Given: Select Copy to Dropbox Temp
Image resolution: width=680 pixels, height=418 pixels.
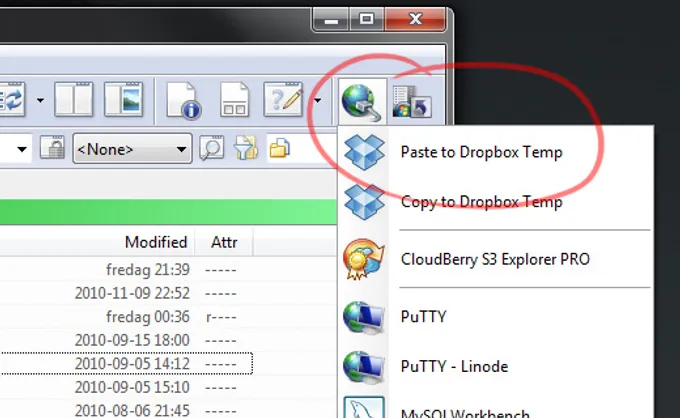Looking at the screenshot, I should point(481,202).
